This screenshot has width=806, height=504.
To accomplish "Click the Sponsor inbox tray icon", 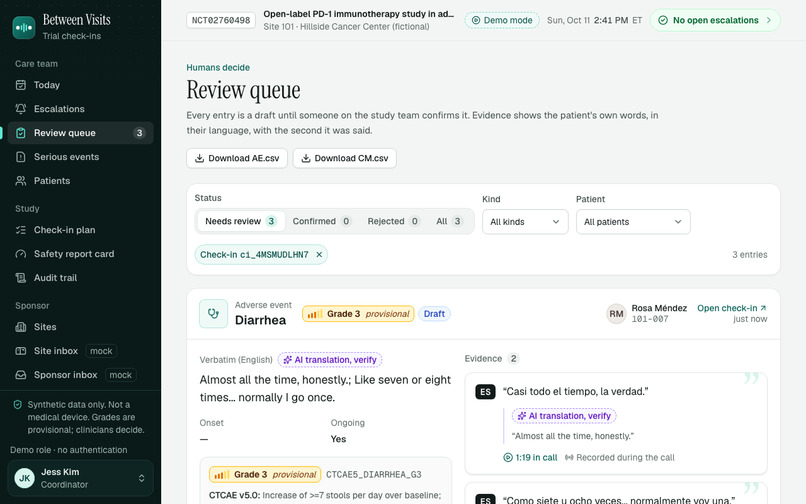I will point(21,375).
